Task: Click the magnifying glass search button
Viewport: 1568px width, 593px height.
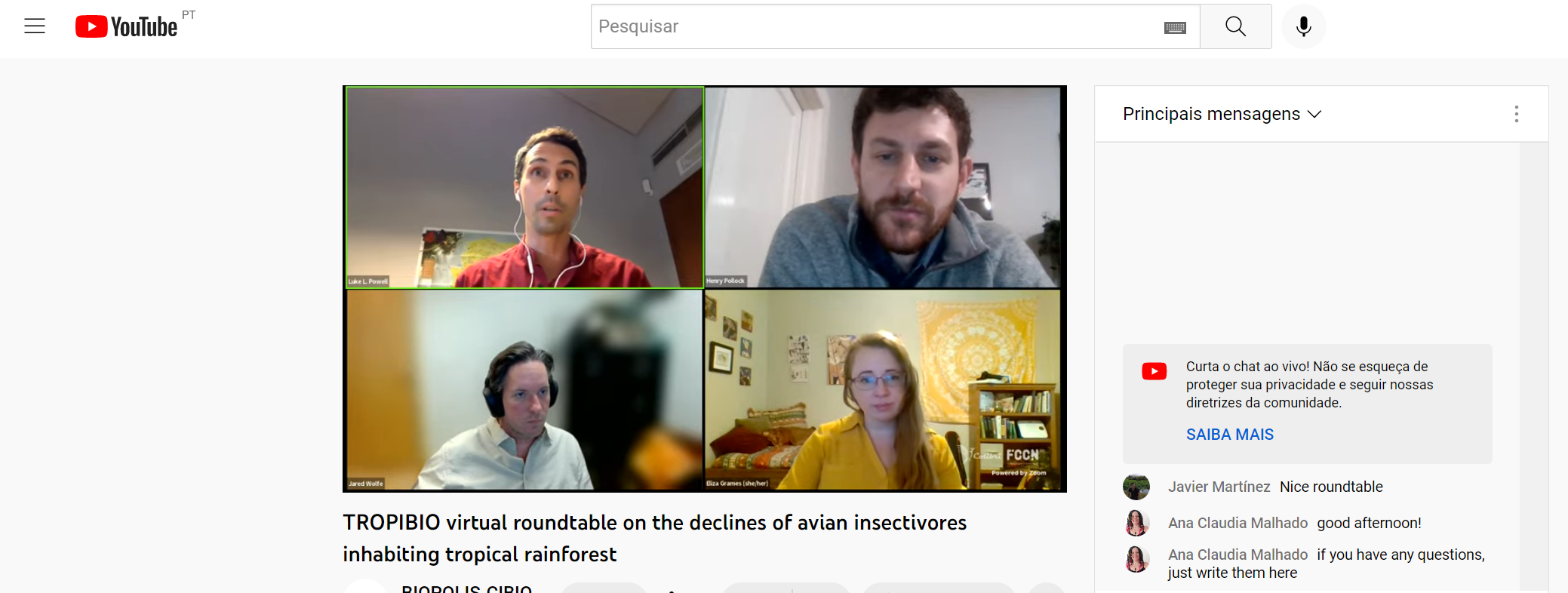Action: click(1235, 26)
